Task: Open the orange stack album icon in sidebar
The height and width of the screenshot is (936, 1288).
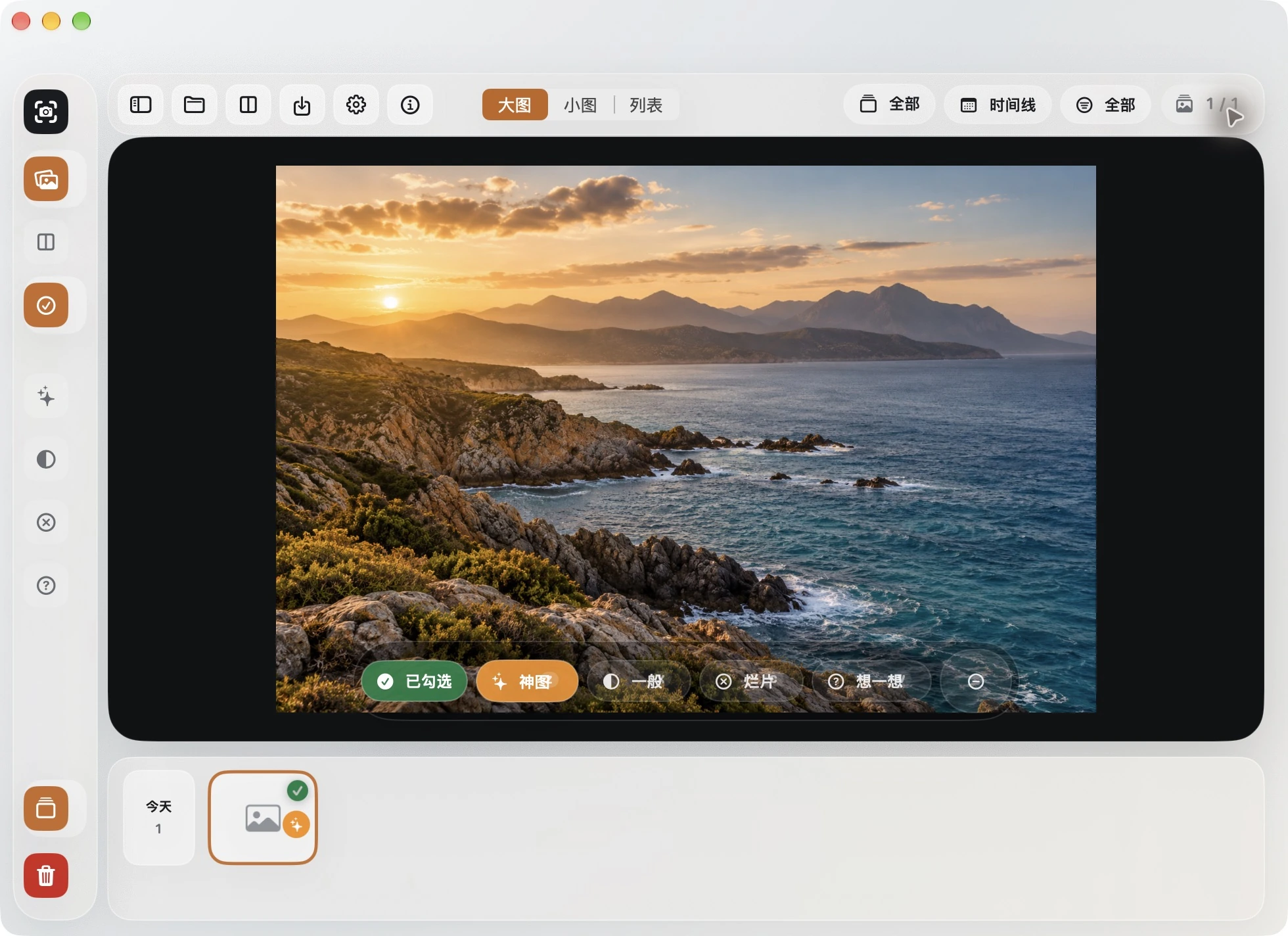Action: click(x=46, y=808)
